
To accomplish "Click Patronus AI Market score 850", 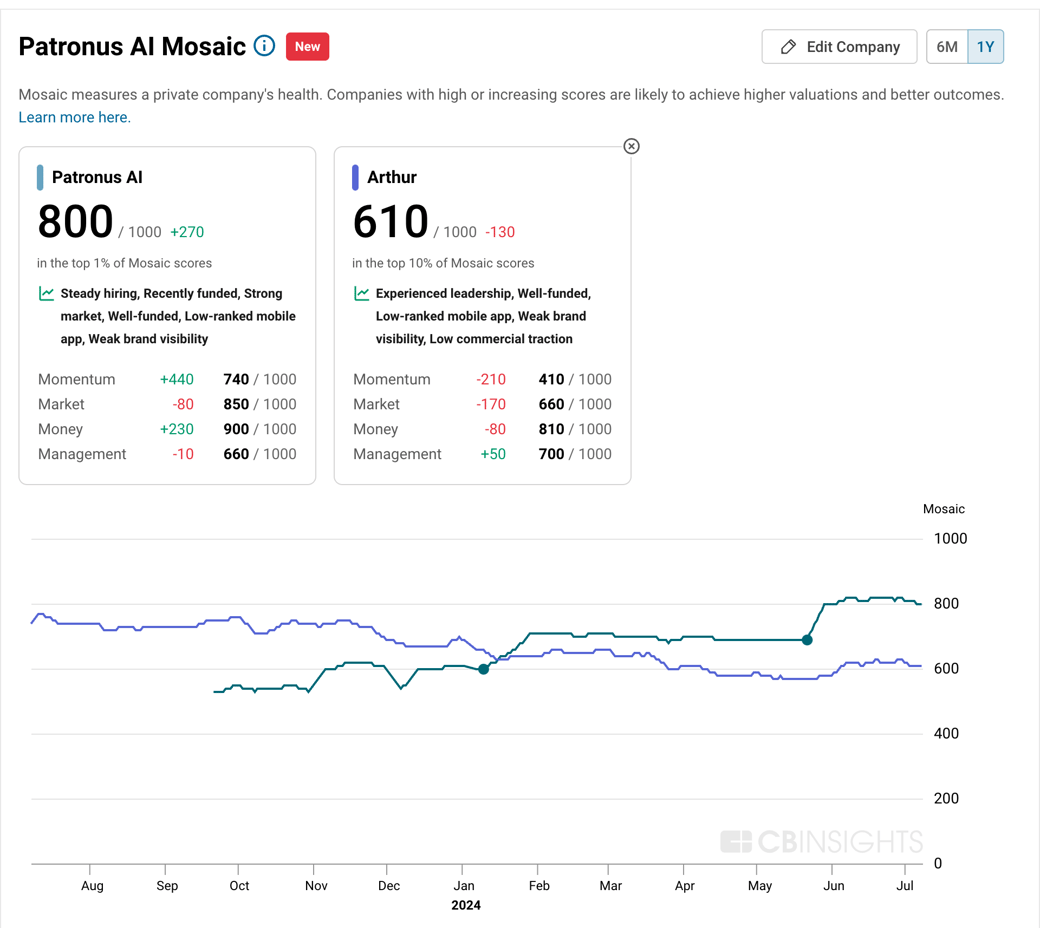I will pyautogui.click(x=236, y=405).
